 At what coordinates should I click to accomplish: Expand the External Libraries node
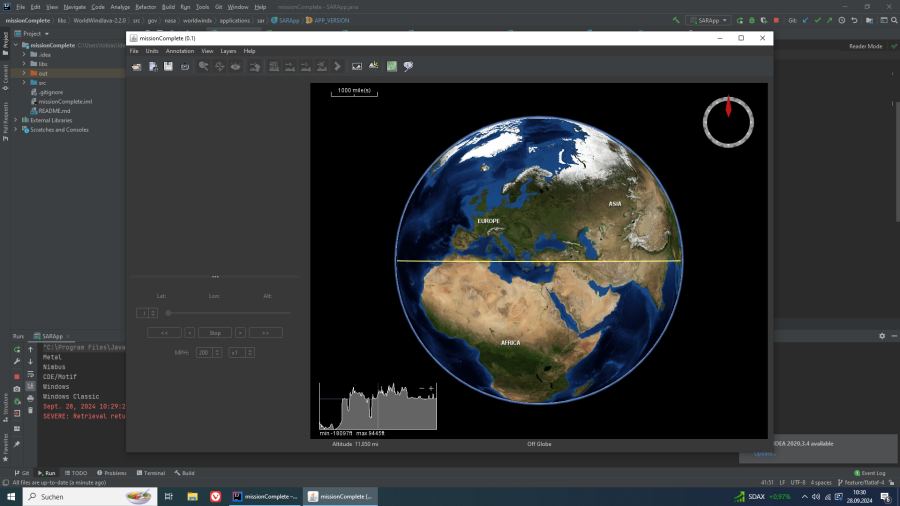pyautogui.click(x=17, y=120)
